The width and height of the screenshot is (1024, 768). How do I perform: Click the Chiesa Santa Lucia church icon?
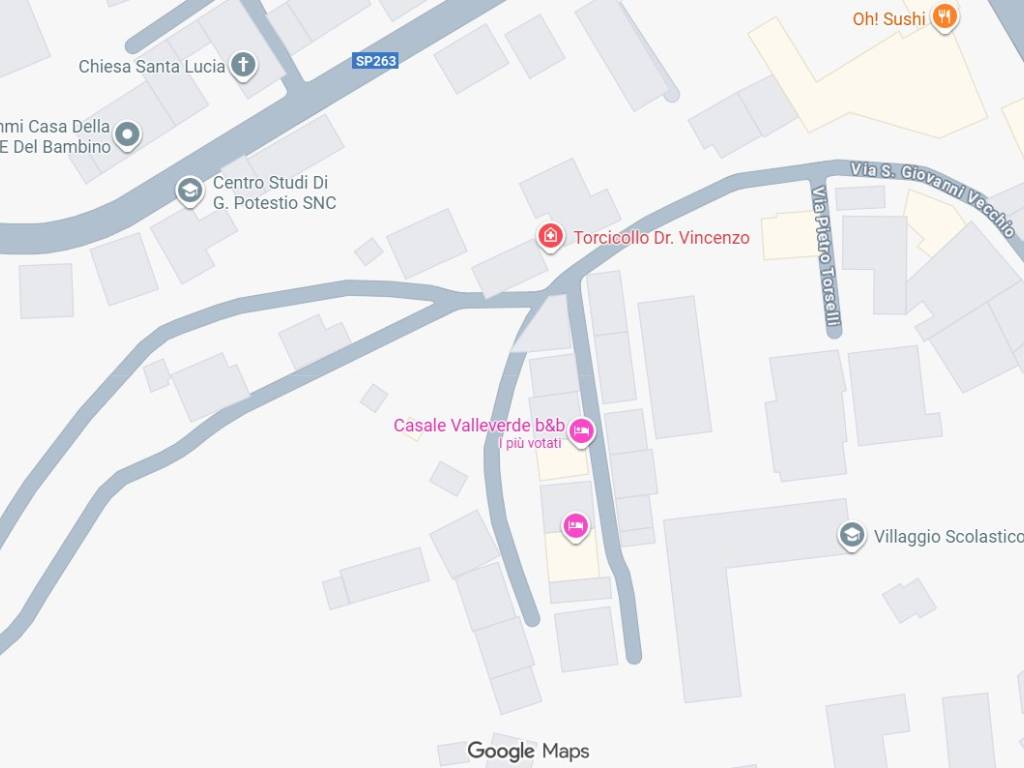243,65
